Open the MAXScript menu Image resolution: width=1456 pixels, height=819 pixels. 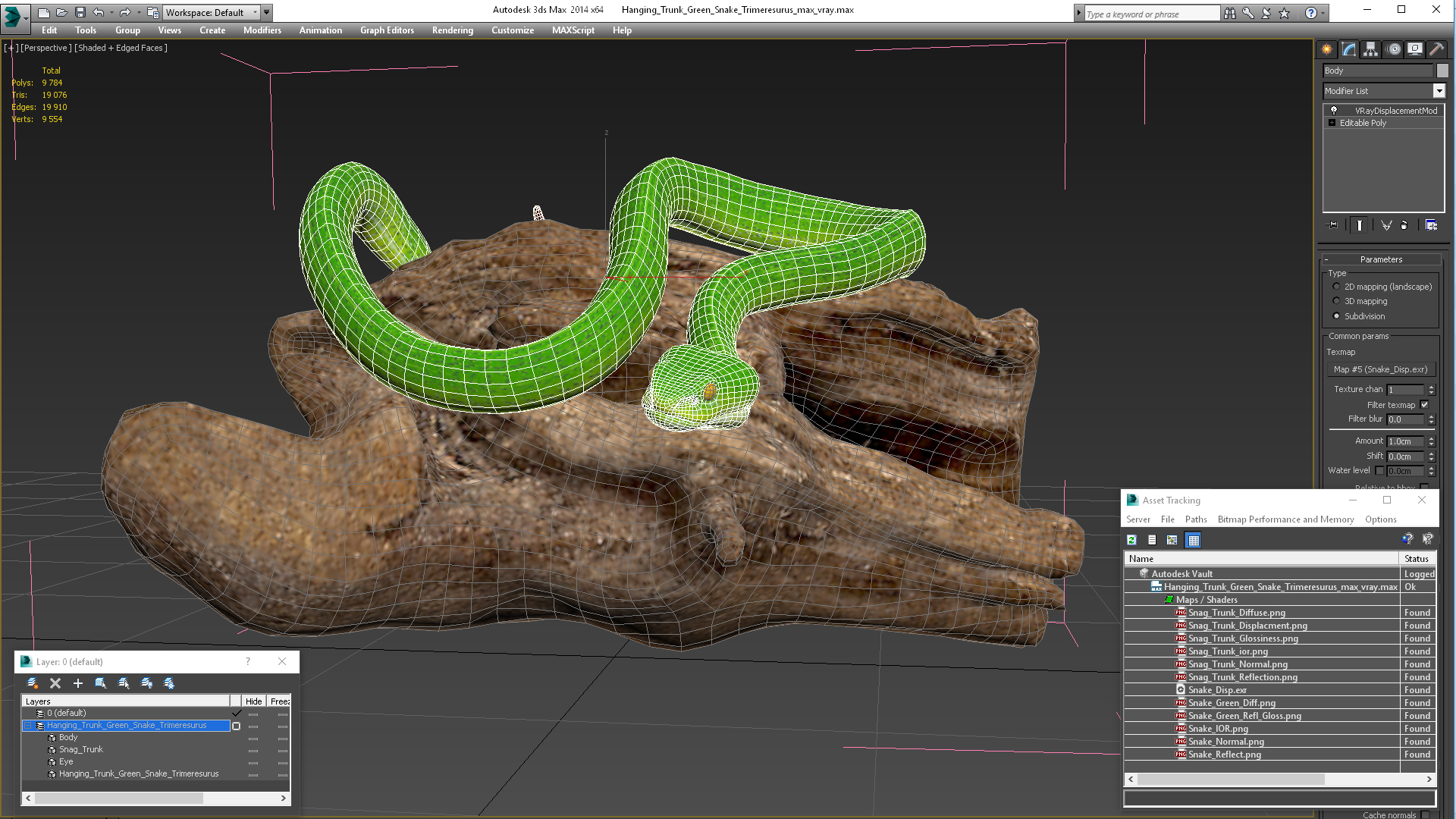pos(573,30)
